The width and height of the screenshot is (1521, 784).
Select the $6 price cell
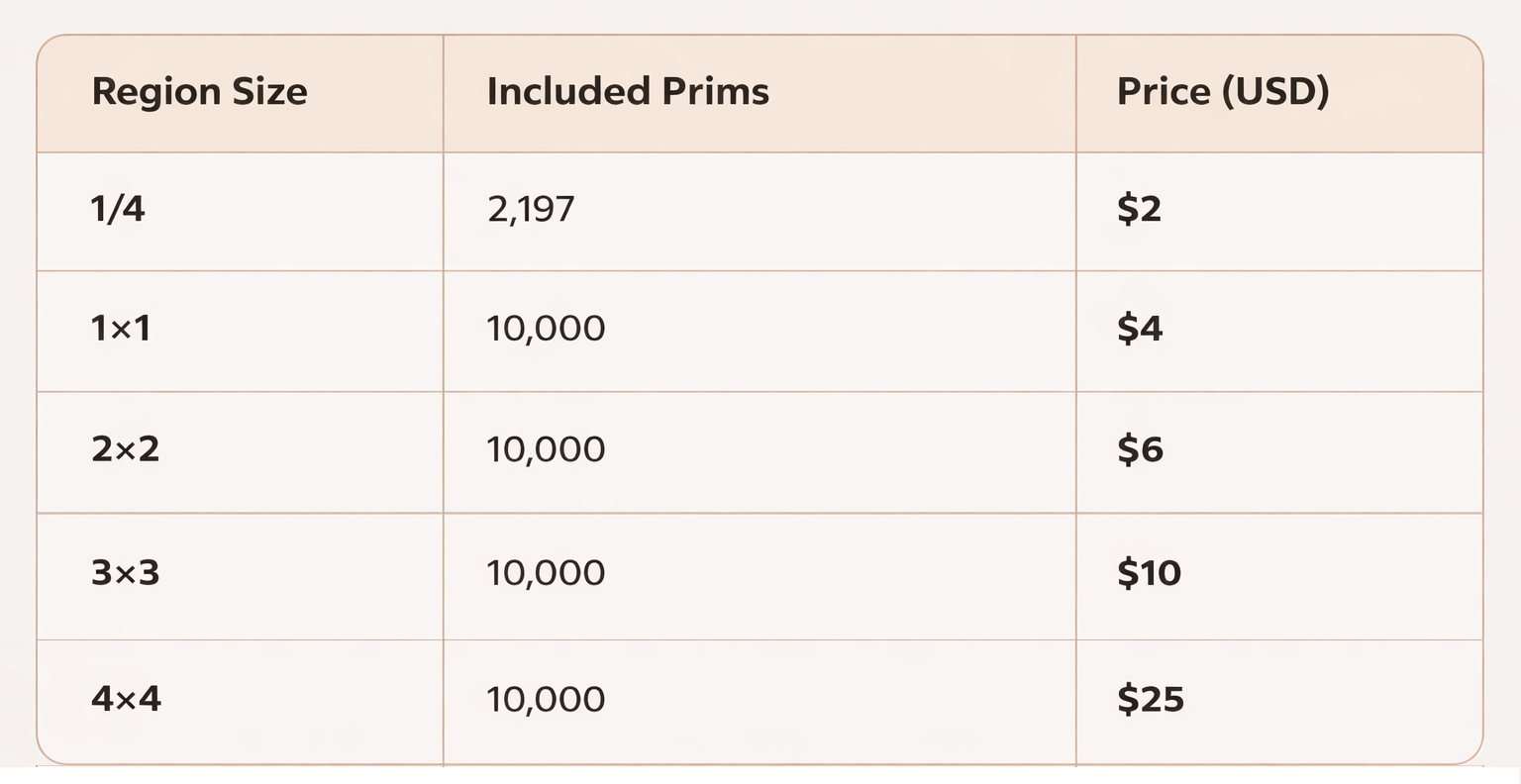click(1140, 449)
